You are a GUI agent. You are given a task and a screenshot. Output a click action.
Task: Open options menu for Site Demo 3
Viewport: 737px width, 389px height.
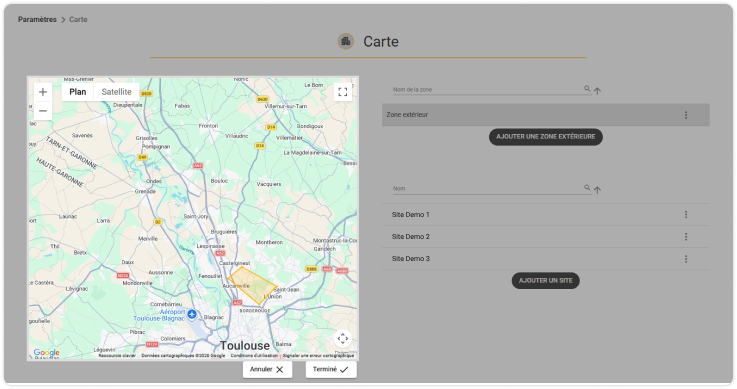tap(686, 259)
